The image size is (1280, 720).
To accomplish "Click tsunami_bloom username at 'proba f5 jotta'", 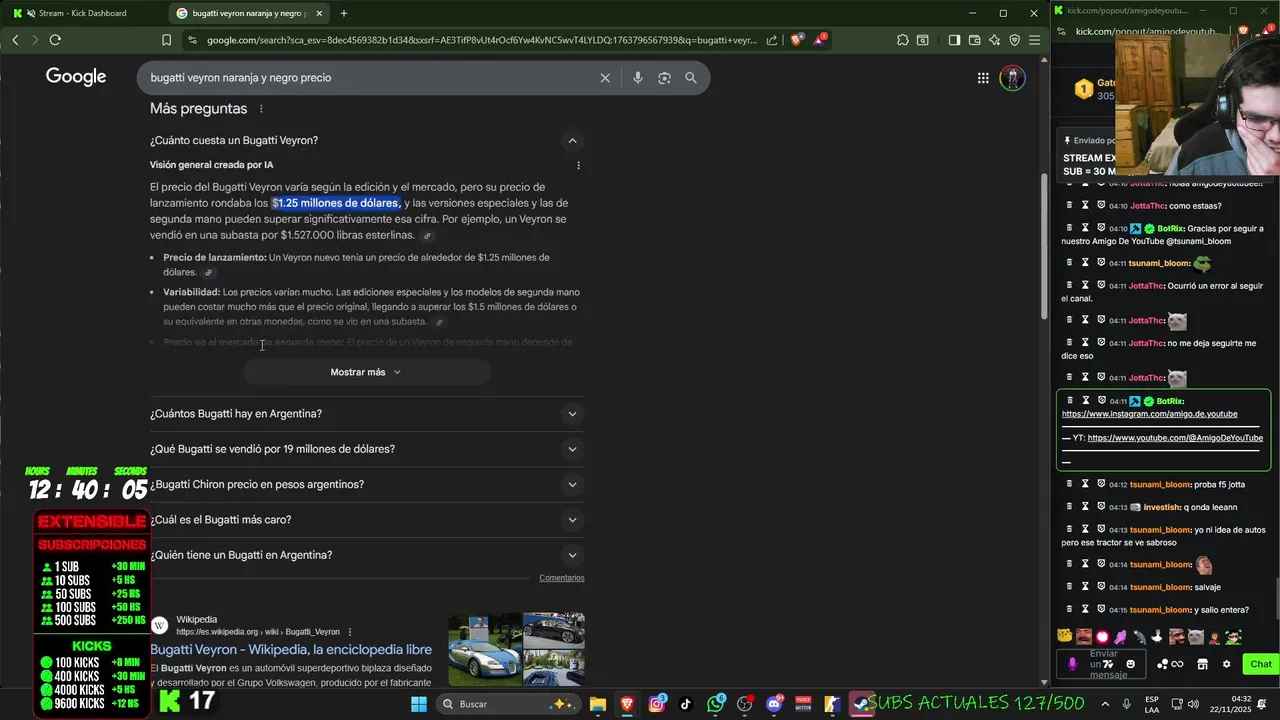I will (x=1160, y=485).
